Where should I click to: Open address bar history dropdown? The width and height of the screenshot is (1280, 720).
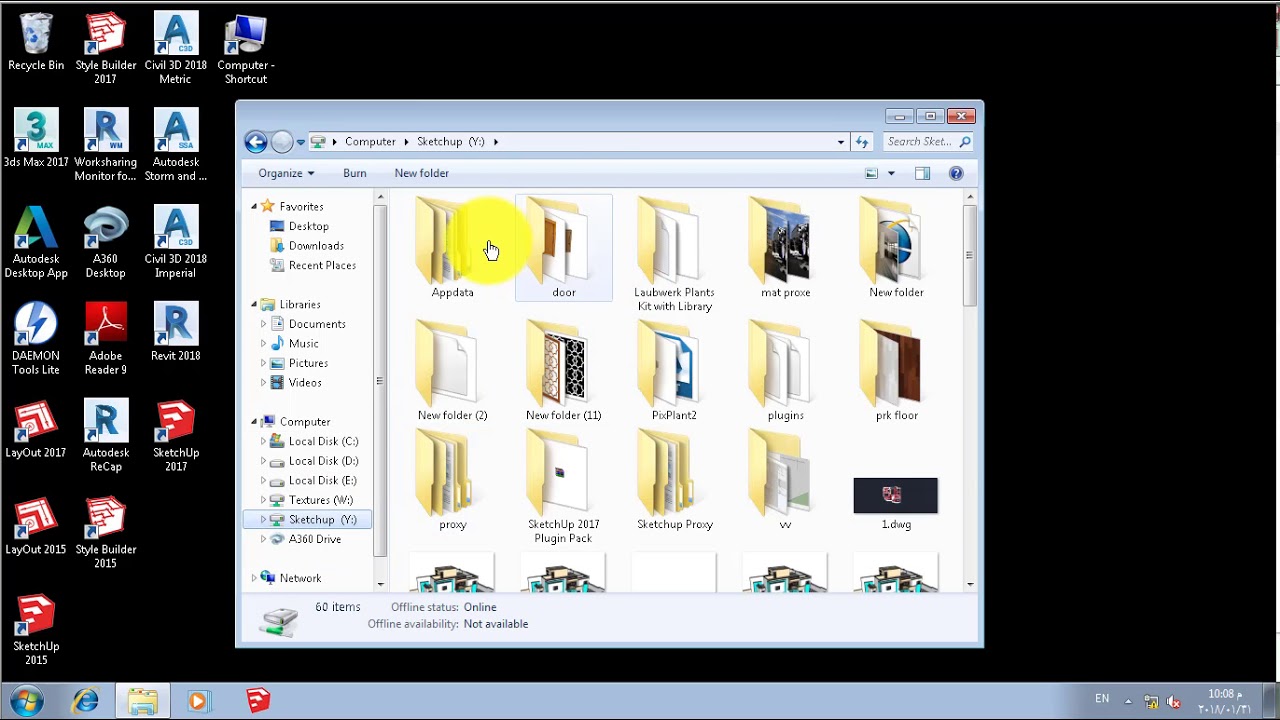click(841, 142)
